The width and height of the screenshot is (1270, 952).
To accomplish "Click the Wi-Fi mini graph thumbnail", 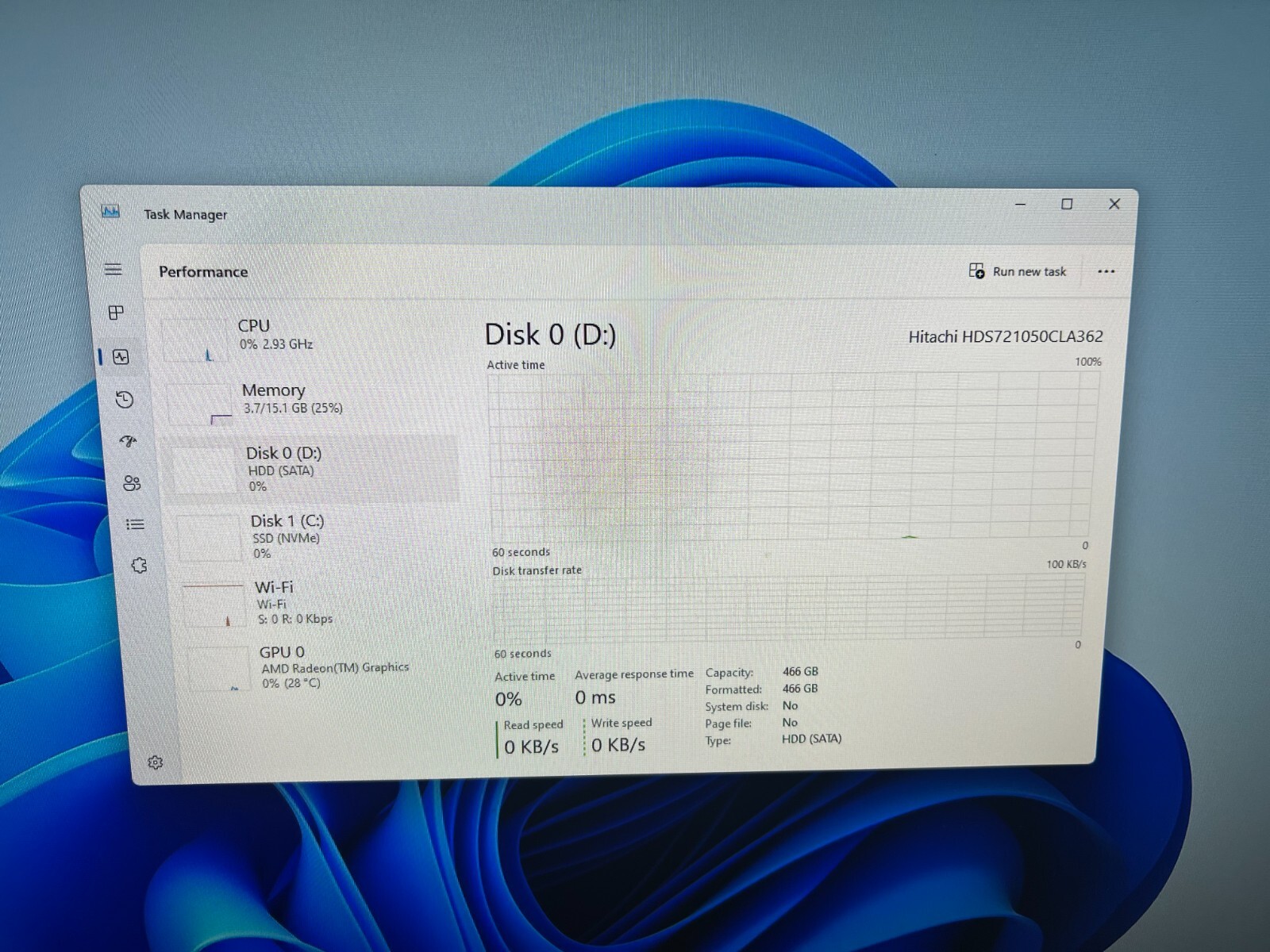I will click(213, 605).
